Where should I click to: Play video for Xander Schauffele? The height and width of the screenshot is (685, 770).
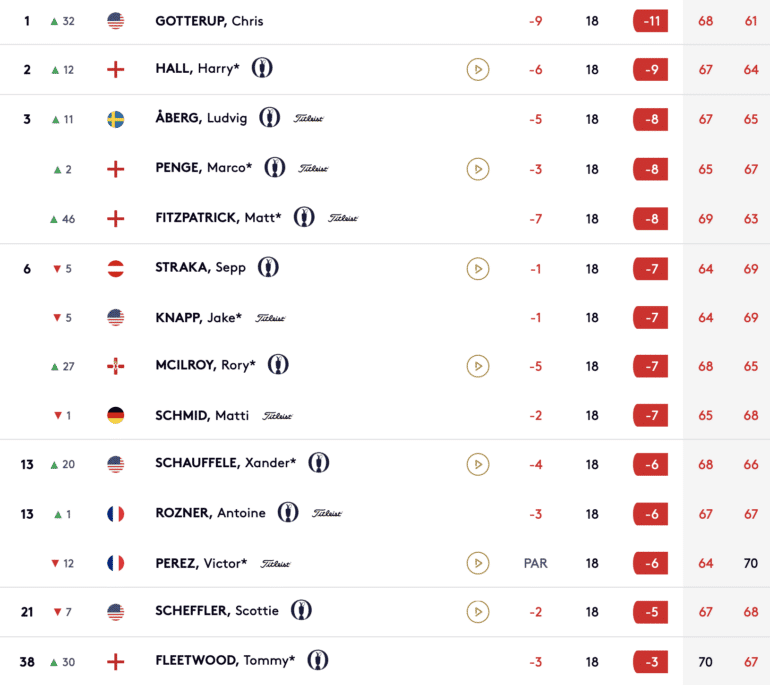pyautogui.click(x=477, y=464)
